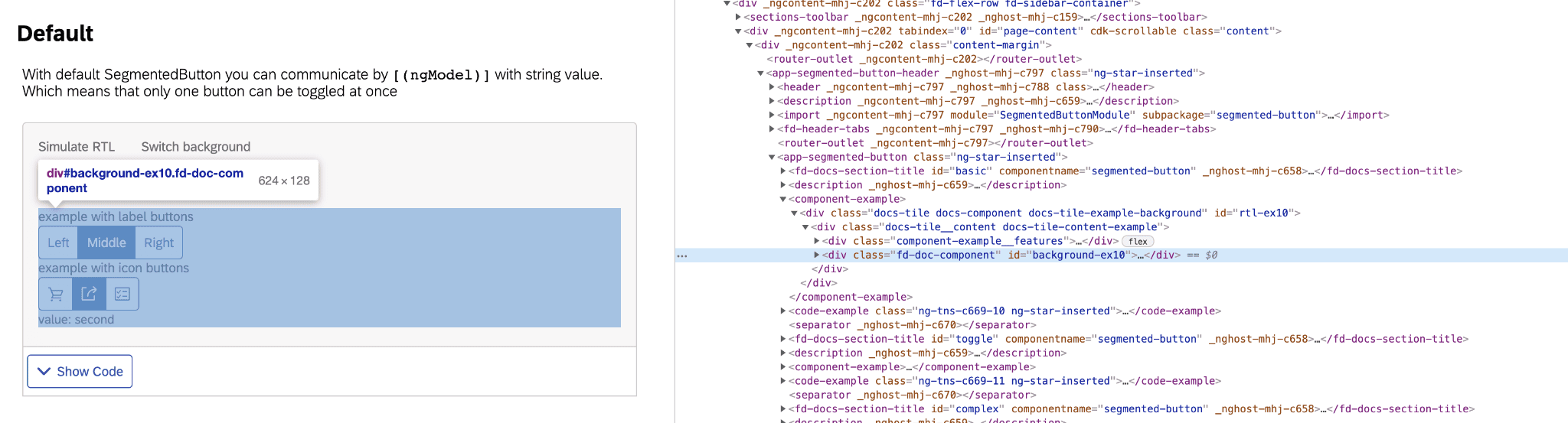The image size is (1568, 423).
Task: Expand the sections-toolbar element arrow
Action: [738, 17]
